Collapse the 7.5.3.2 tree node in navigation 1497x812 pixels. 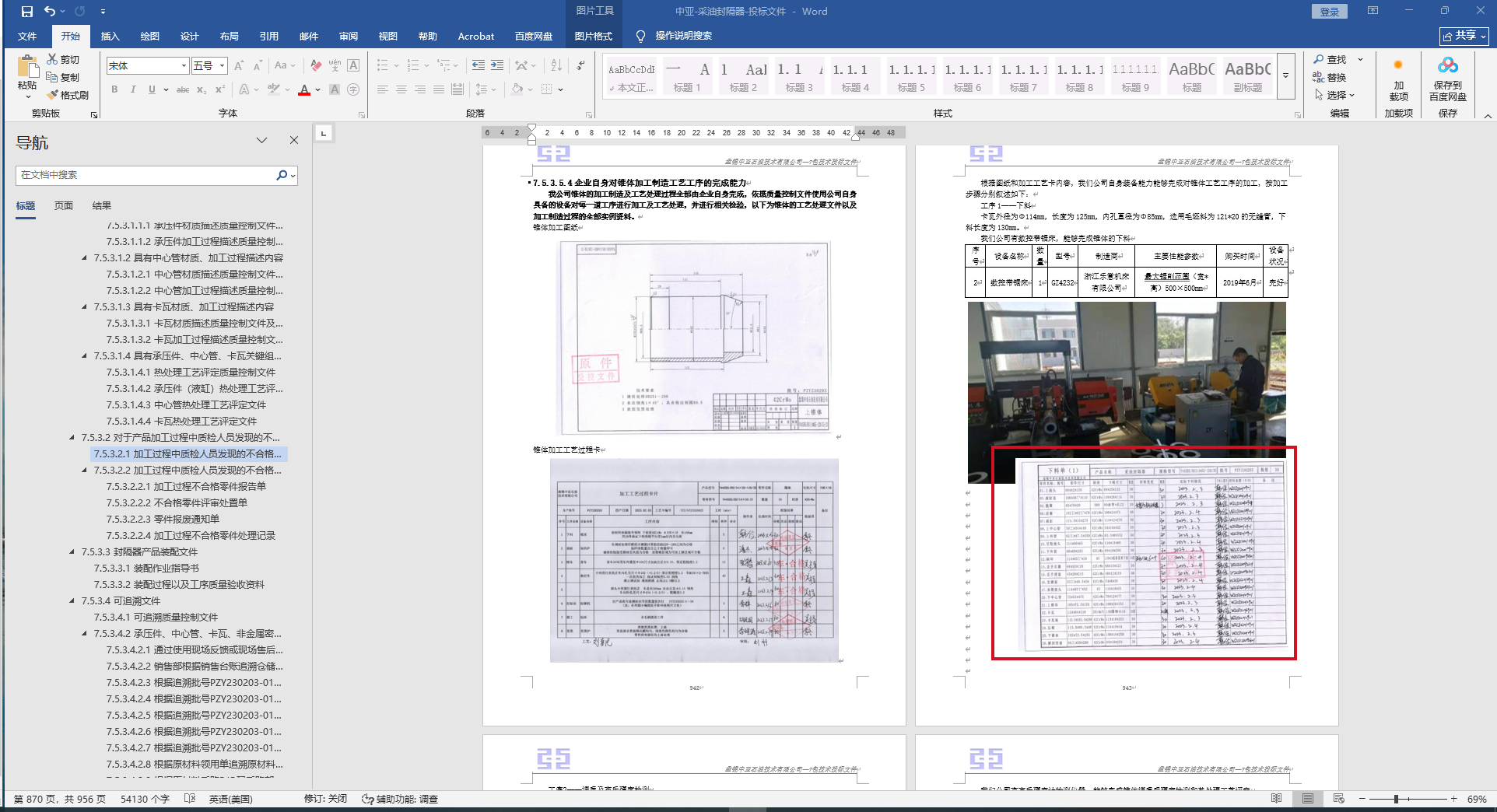72,438
